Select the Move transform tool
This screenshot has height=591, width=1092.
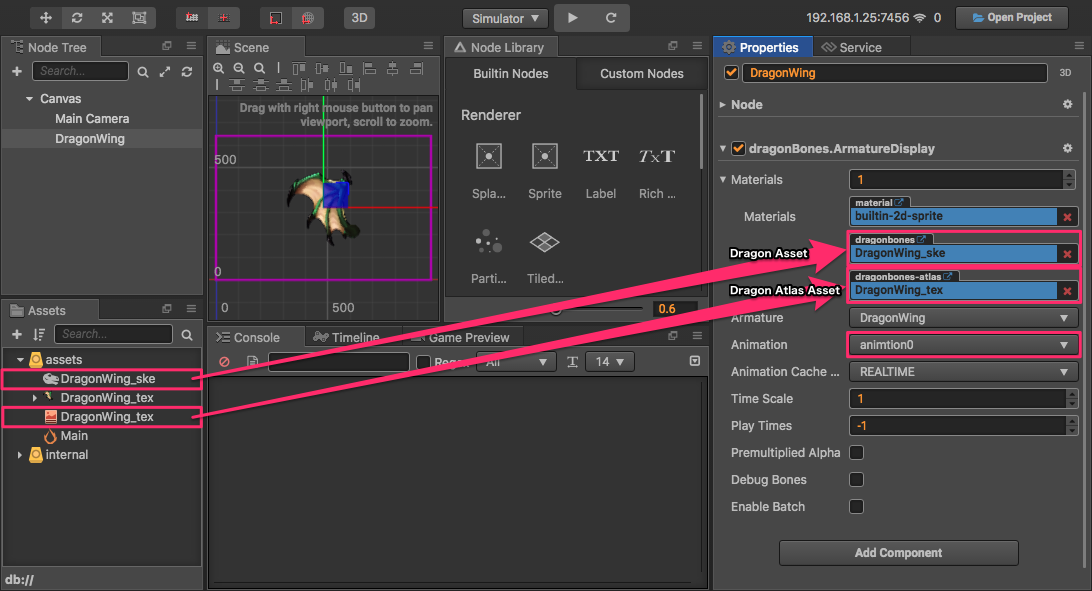tap(46, 17)
